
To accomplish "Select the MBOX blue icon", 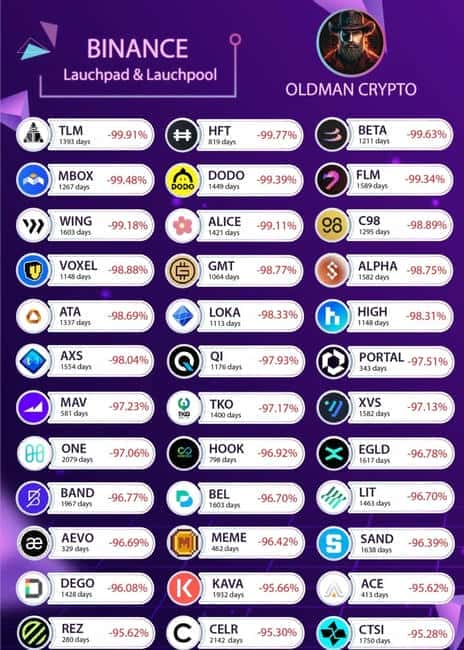I will pyautogui.click(x=33, y=180).
